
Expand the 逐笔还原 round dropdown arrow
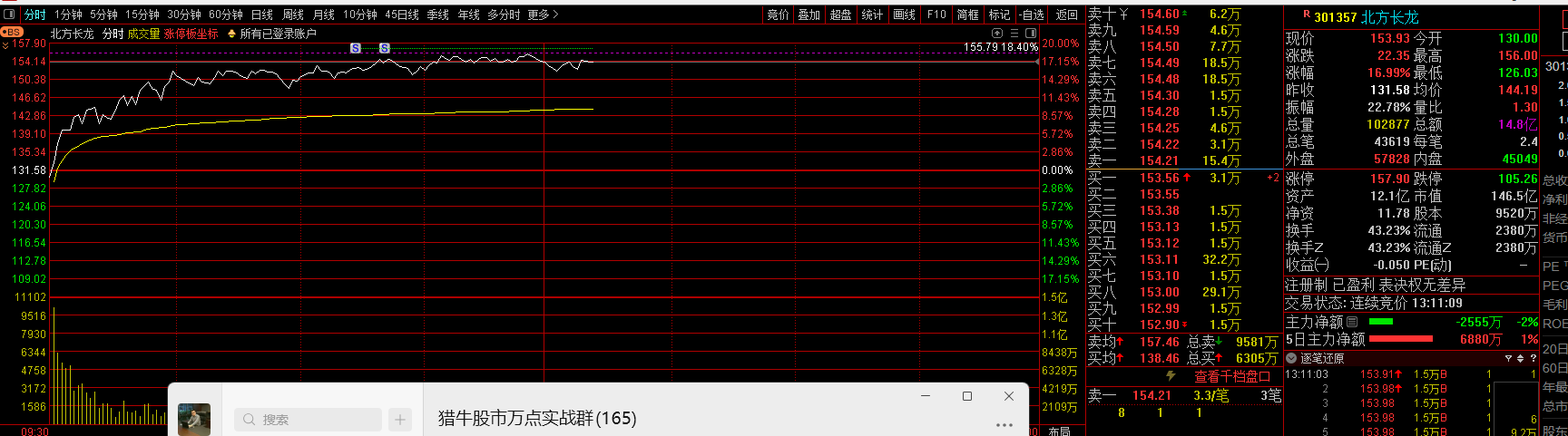click(x=1291, y=358)
